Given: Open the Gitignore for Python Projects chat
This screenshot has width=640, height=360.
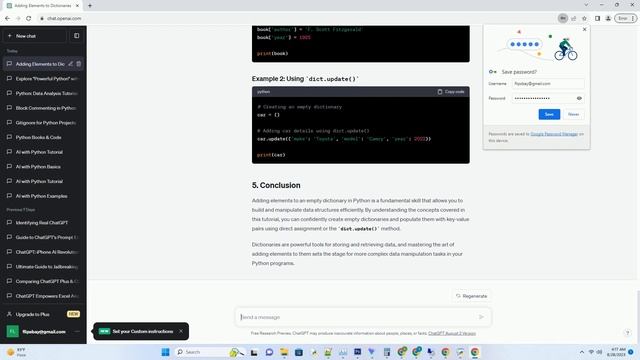Looking at the screenshot, I should (x=43, y=123).
